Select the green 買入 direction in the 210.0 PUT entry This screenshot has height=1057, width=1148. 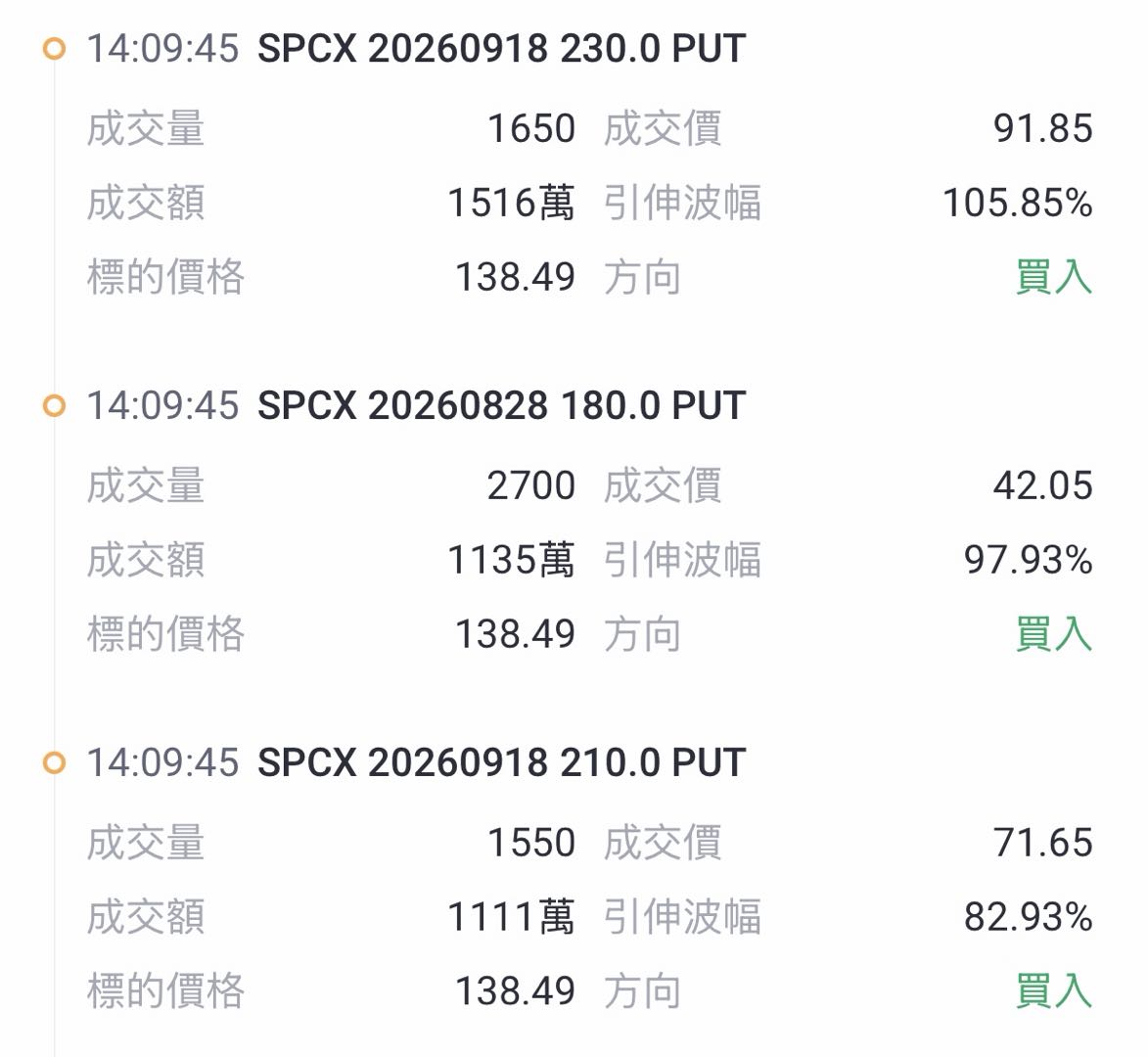tap(1053, 990)
